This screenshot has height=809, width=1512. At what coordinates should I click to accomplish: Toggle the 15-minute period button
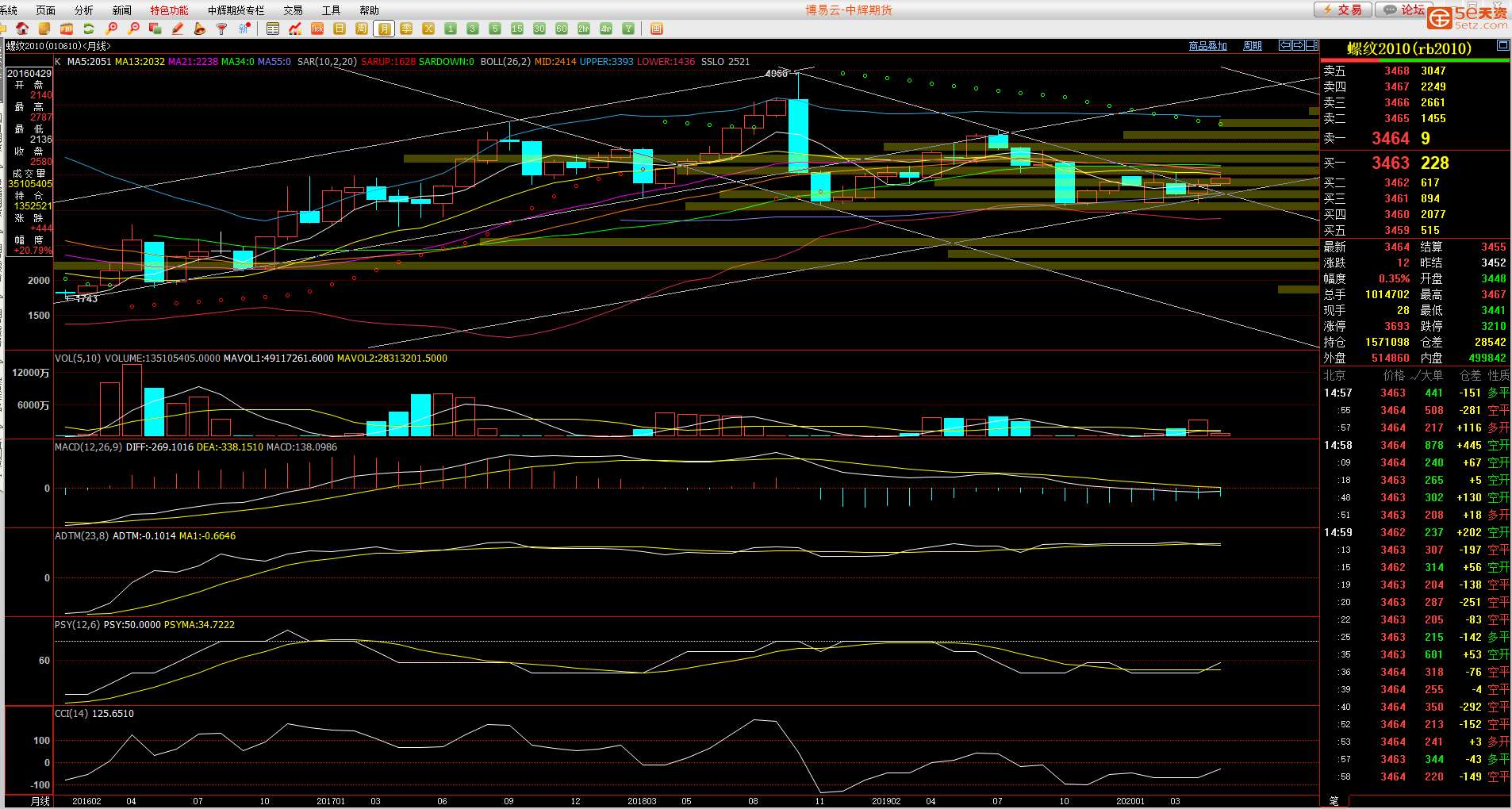pyautogui.click(x=517, y=29)
